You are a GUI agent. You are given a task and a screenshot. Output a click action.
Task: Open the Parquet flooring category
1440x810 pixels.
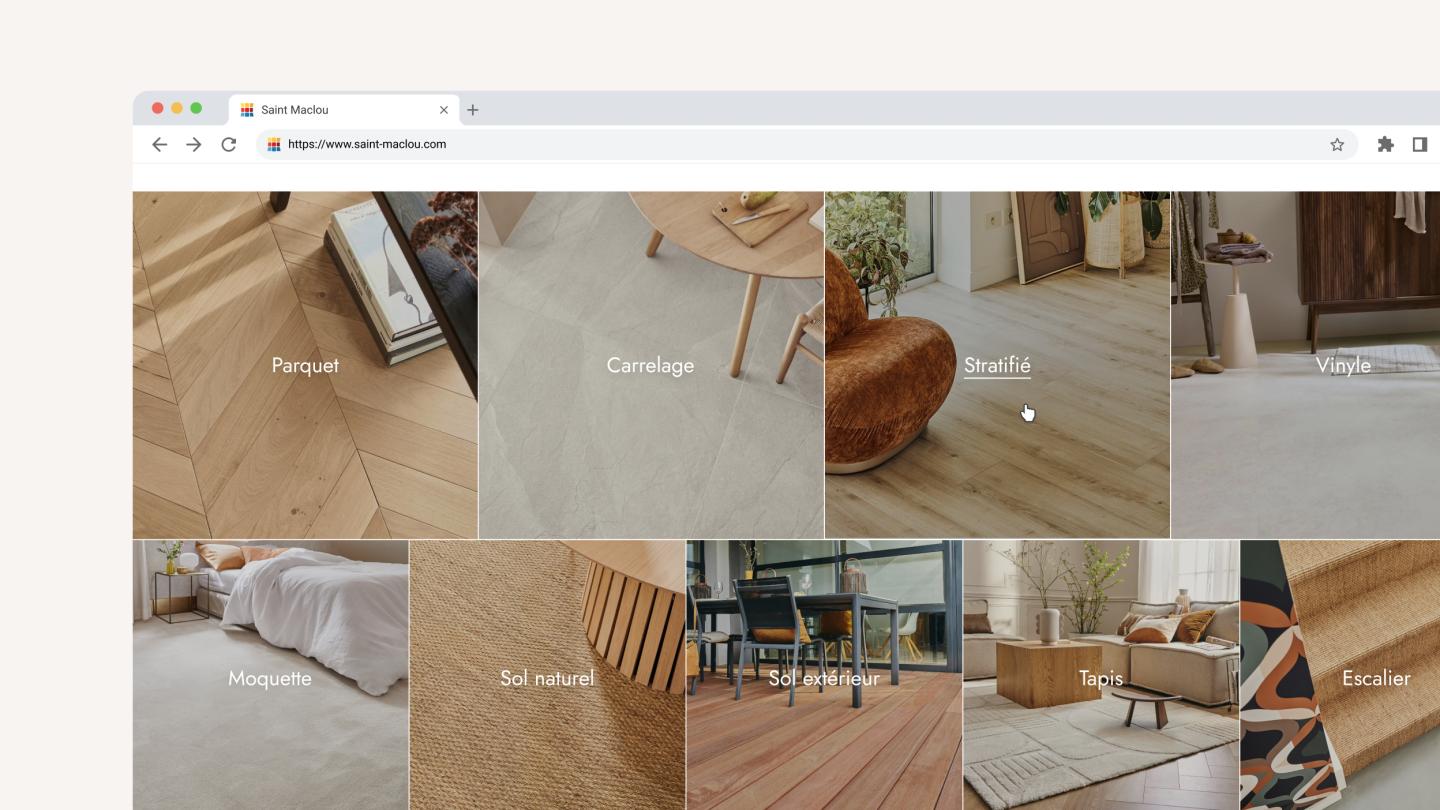click(305, 365)
